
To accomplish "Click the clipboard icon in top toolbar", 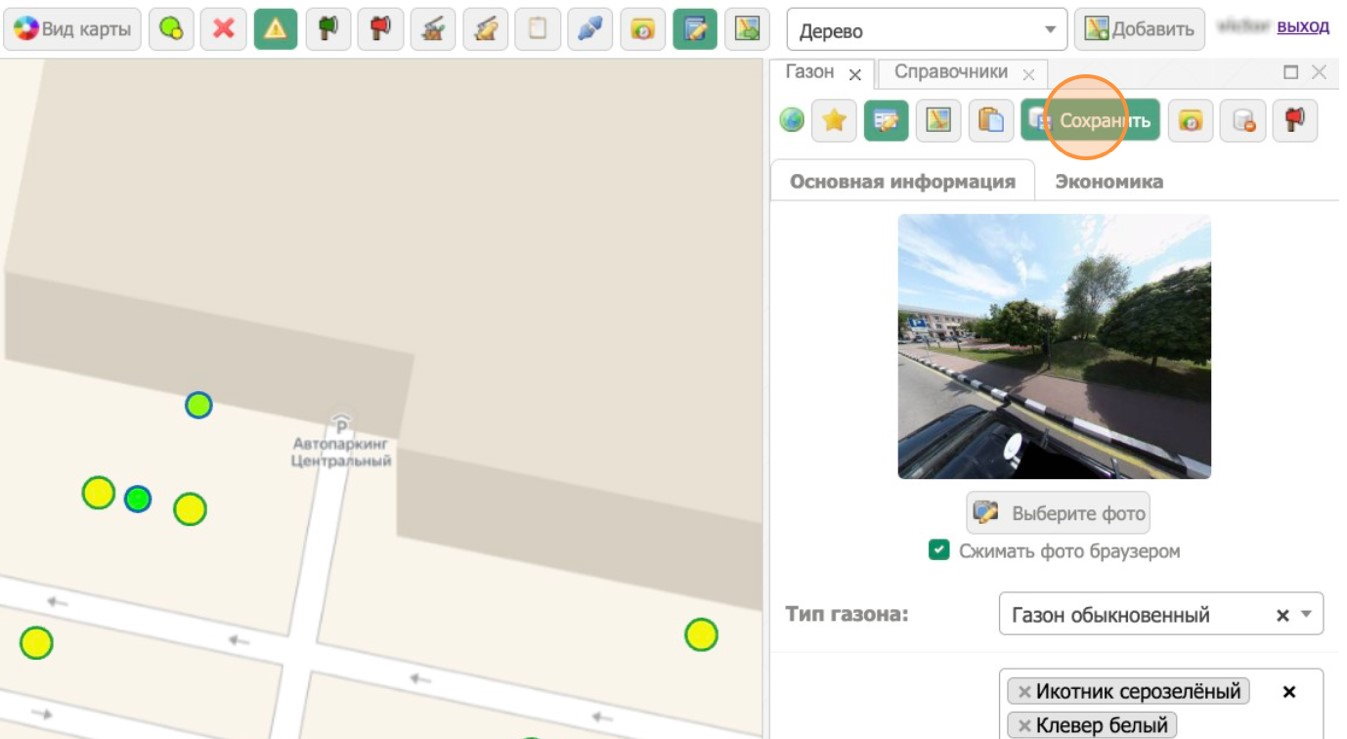I will 538,29.
